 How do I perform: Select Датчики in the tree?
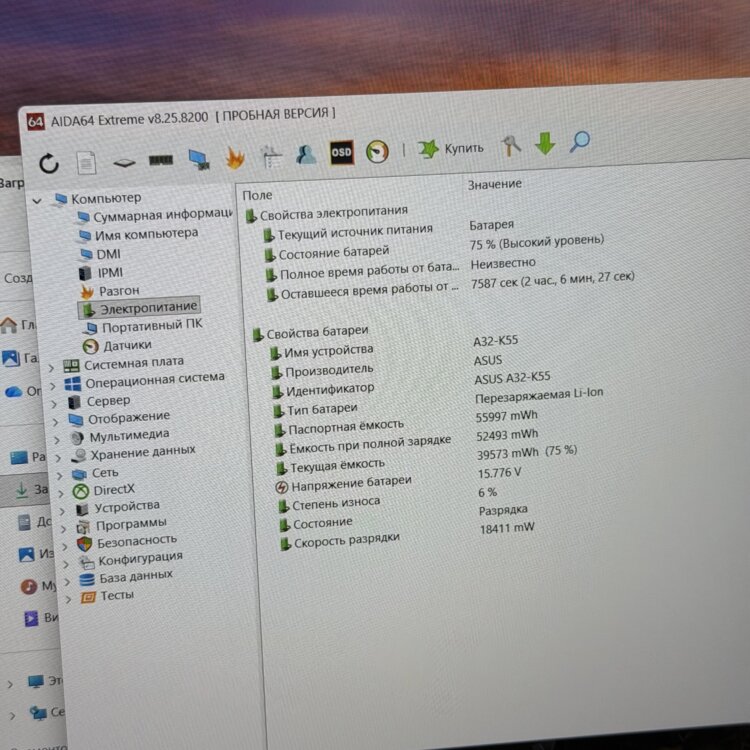tap(127, 345)
